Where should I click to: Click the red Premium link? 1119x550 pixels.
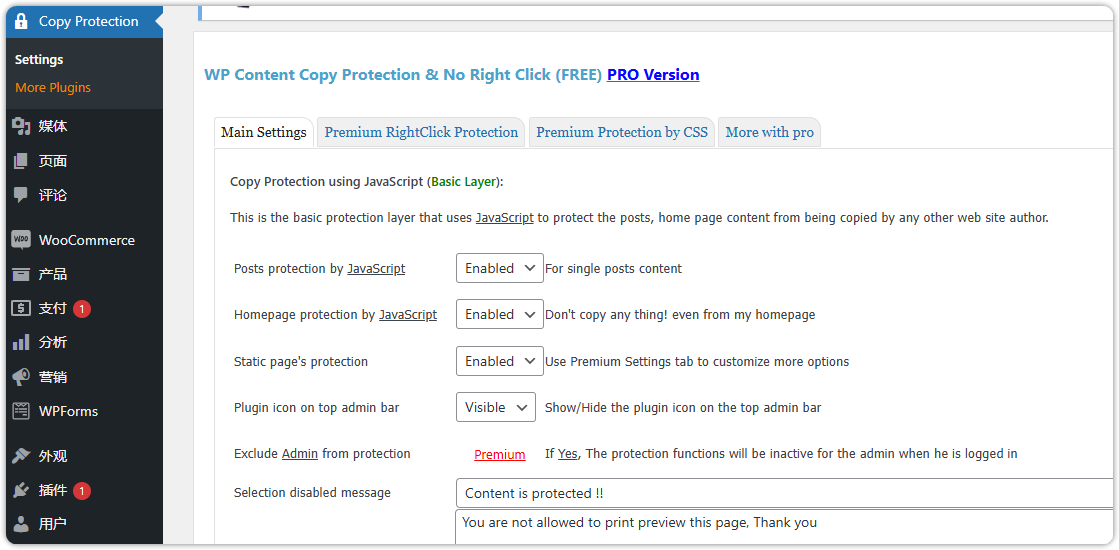[499, 454]
